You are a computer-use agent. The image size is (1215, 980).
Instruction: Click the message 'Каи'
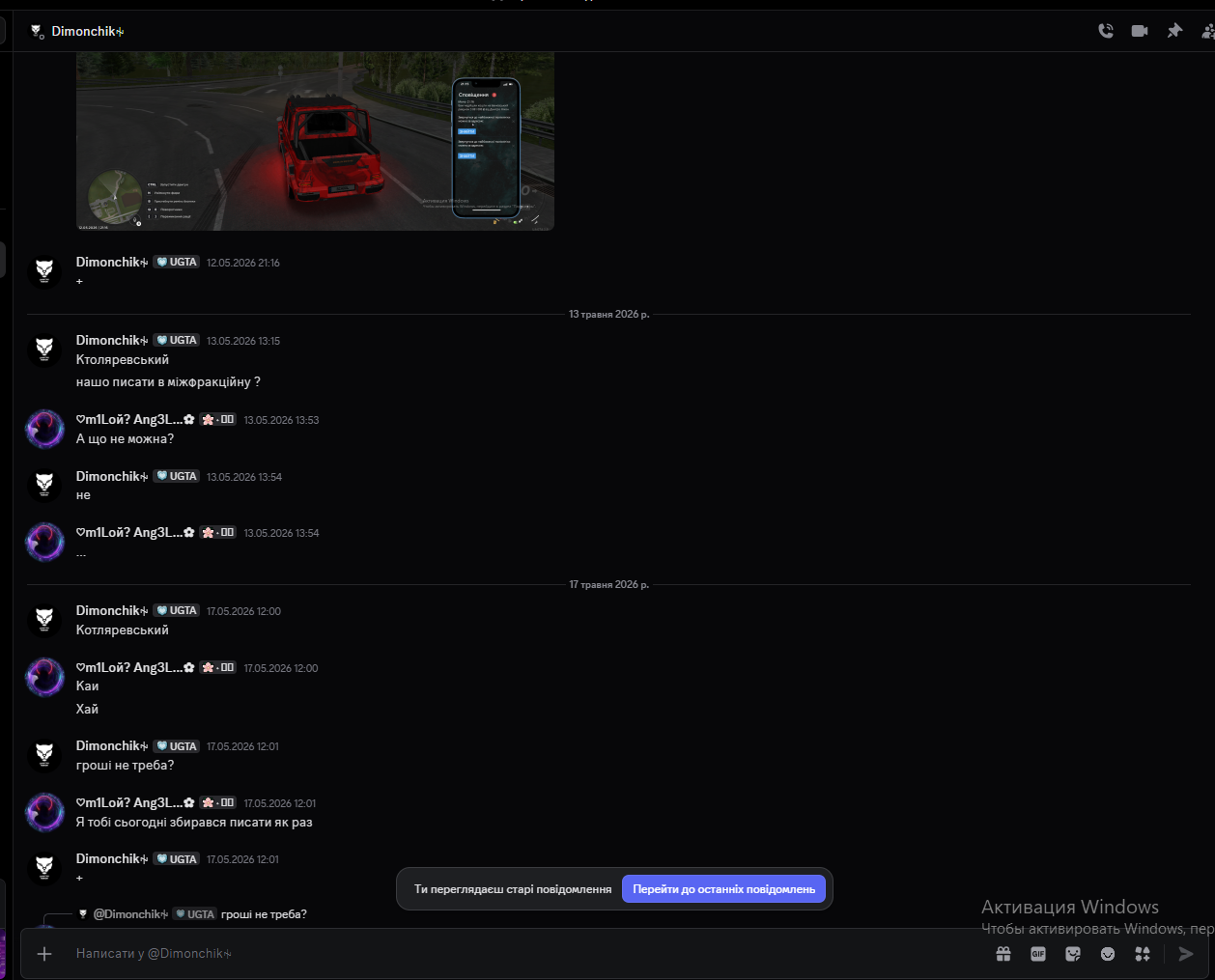(88, 686)
